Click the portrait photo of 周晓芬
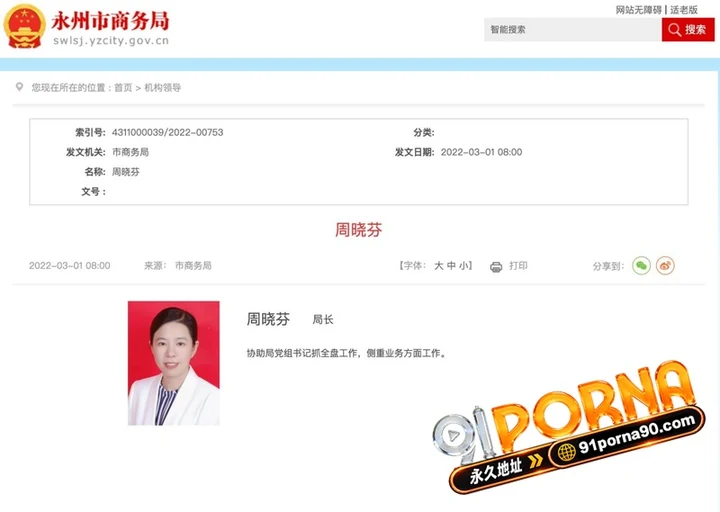Viewport: 720px width, 512px height. pos(174,363)
